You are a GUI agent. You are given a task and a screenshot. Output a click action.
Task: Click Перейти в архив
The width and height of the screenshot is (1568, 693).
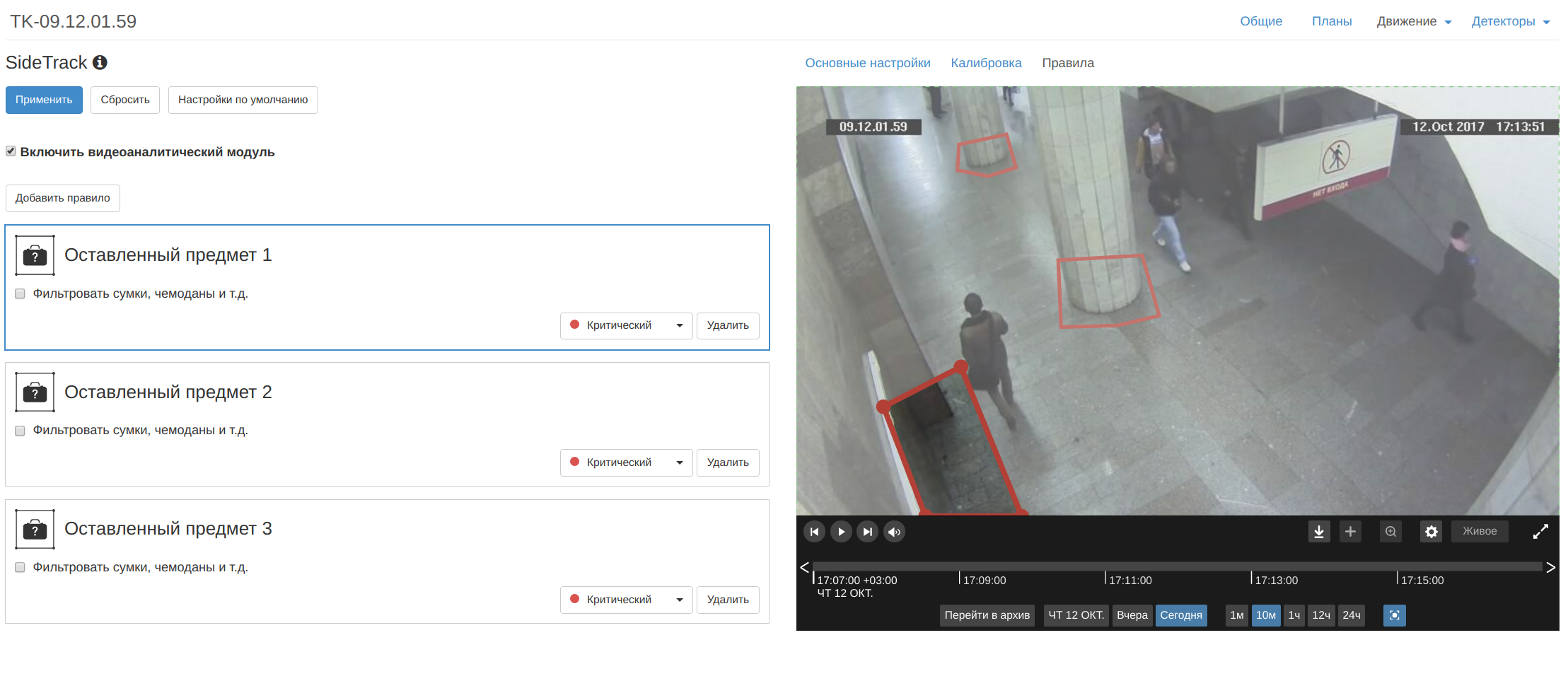coord(987,615)
